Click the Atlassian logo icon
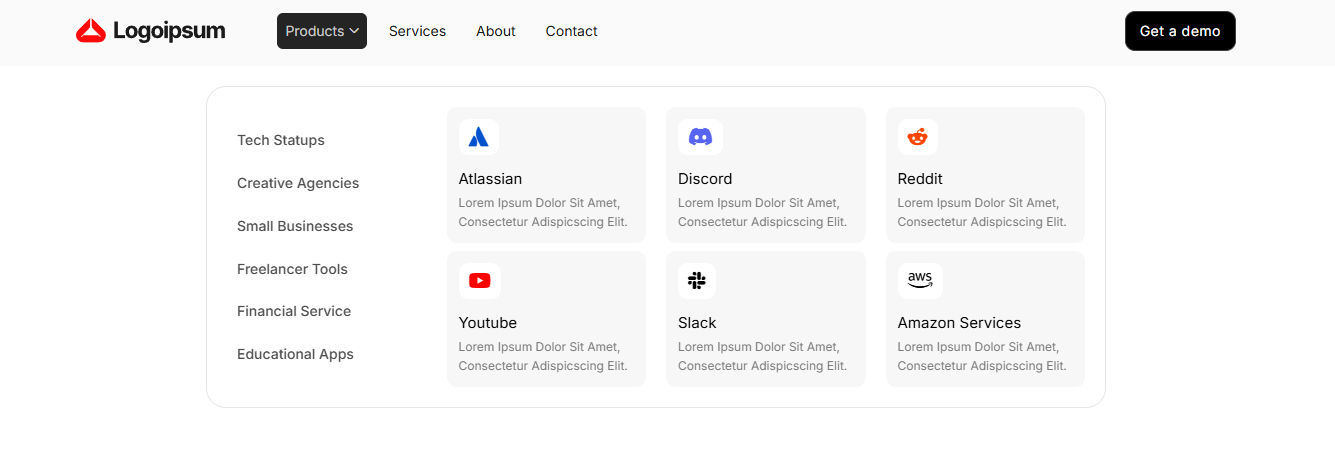This screenshot has height=474, width=1335. coord(478,137)
